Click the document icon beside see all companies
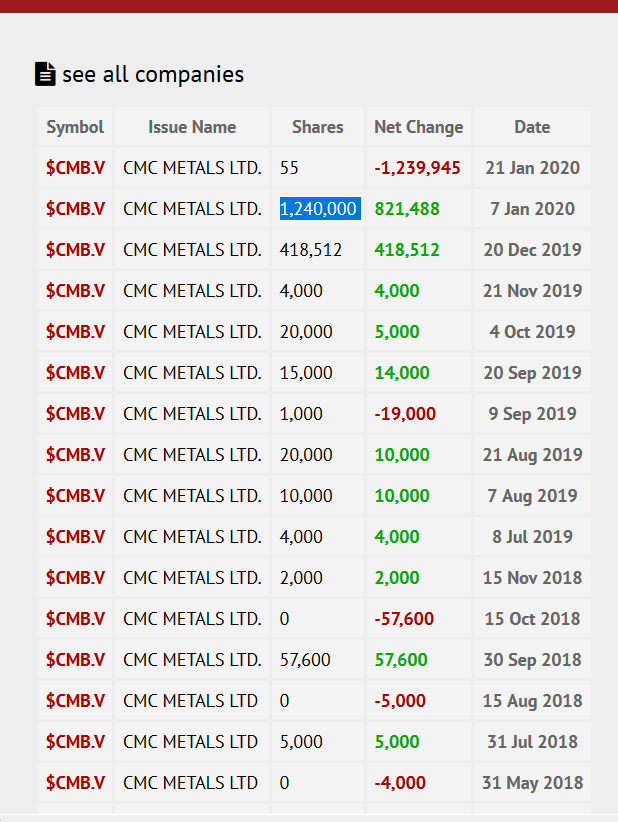This screenshot has height=822, width=618. [x=45, y=74]
